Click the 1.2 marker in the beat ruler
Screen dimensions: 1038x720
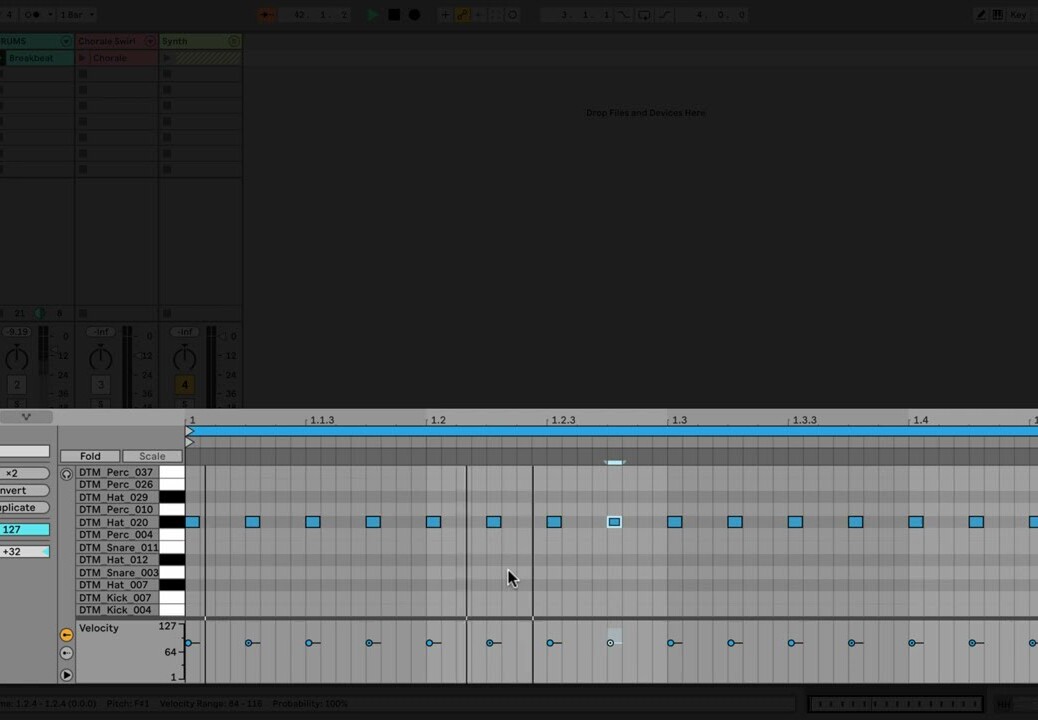pos(438,420)
